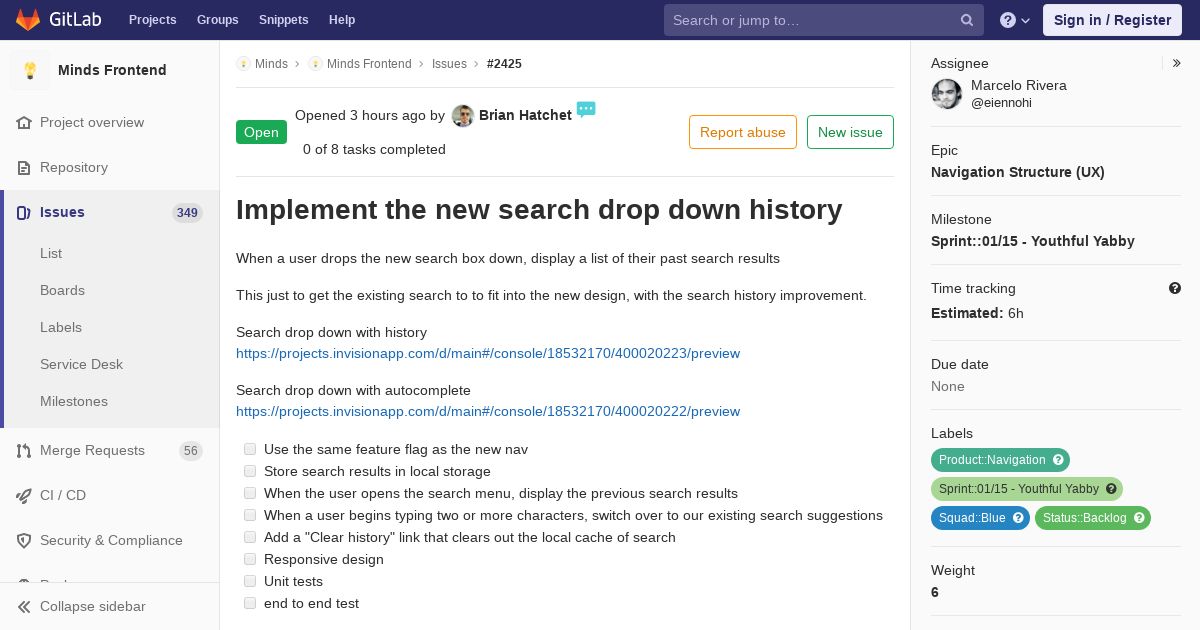
Task: Click the blue Squad::Blue label
Action: point(980,518)
